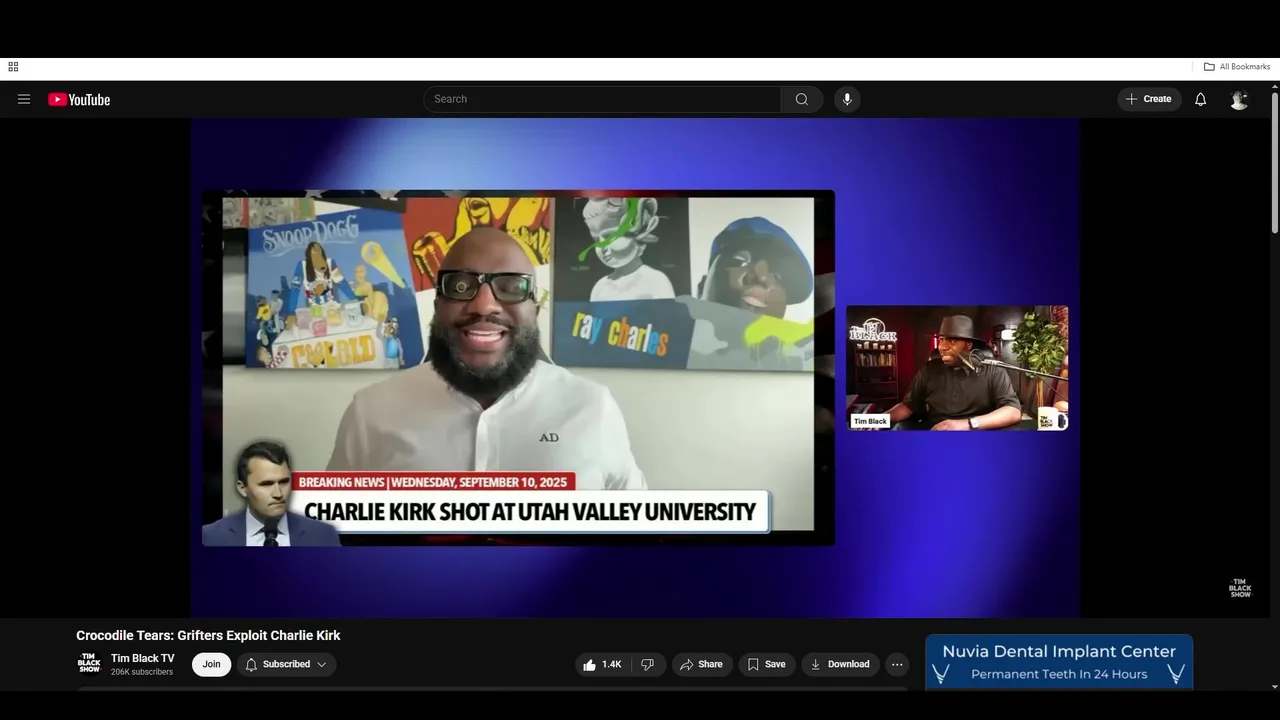
Task: Click the Create button
Action: [x=1149, y=99]
